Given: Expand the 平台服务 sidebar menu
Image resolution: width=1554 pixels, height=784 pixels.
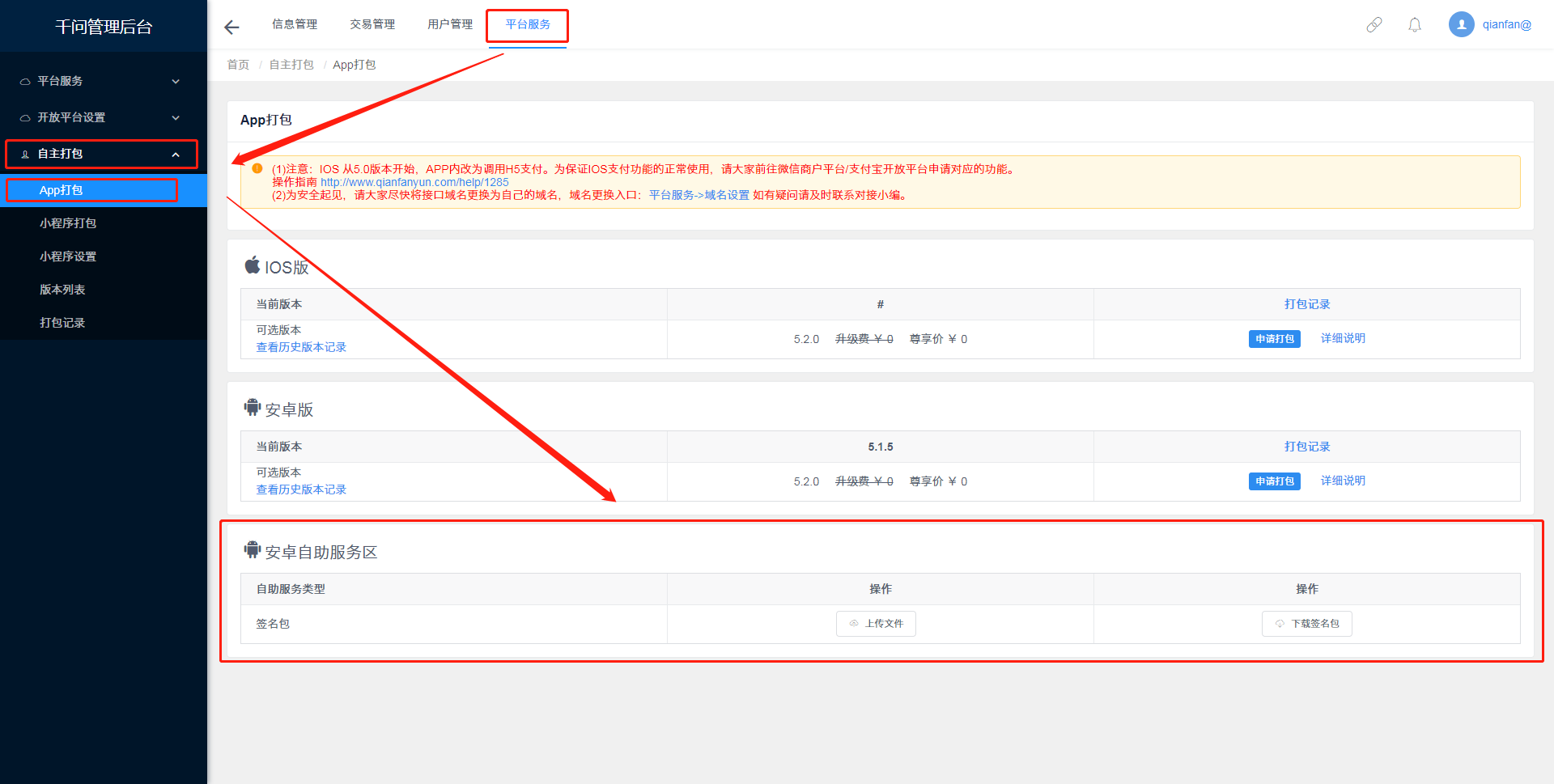Looking at the screenshot, I should pos(101,81).
